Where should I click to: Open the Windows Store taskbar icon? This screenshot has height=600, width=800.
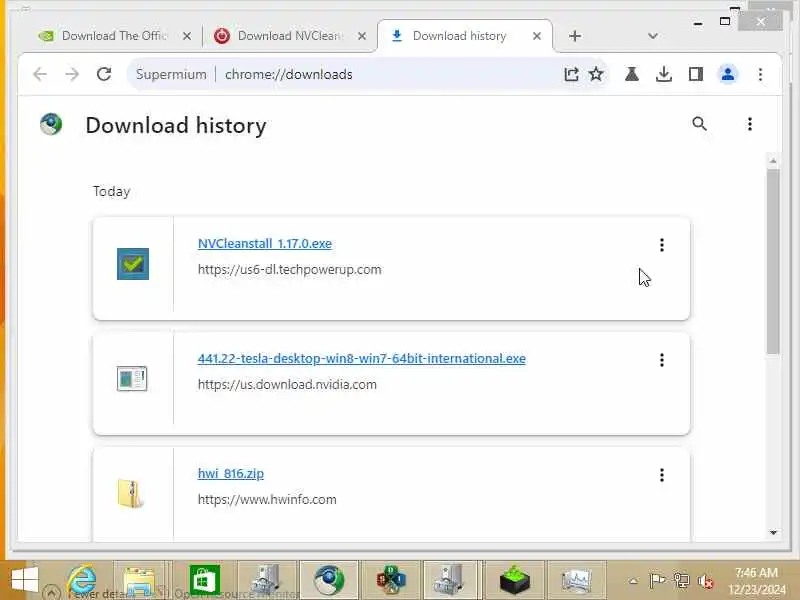click(205, 581)
